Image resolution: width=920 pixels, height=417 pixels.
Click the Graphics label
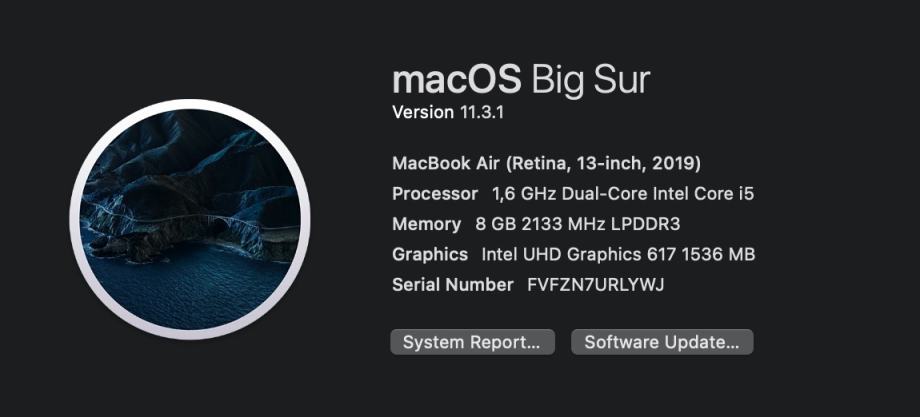click(430, 254)
